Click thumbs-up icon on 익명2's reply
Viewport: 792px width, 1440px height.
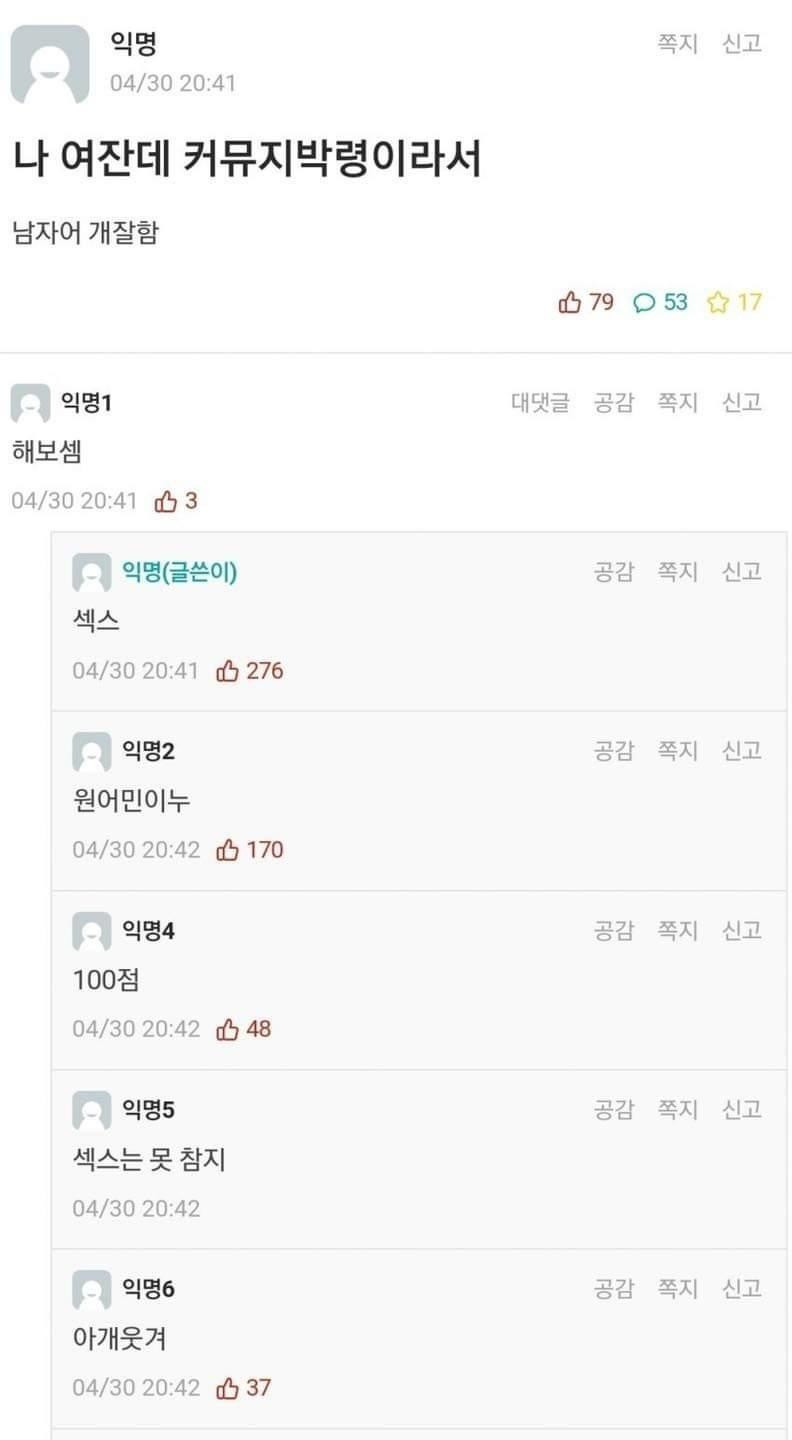click(x=228, y=850)
